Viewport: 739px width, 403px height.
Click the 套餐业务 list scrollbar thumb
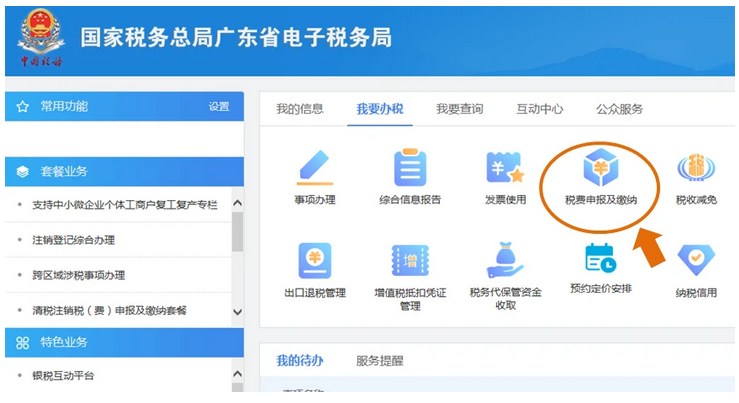click(238, 231)
